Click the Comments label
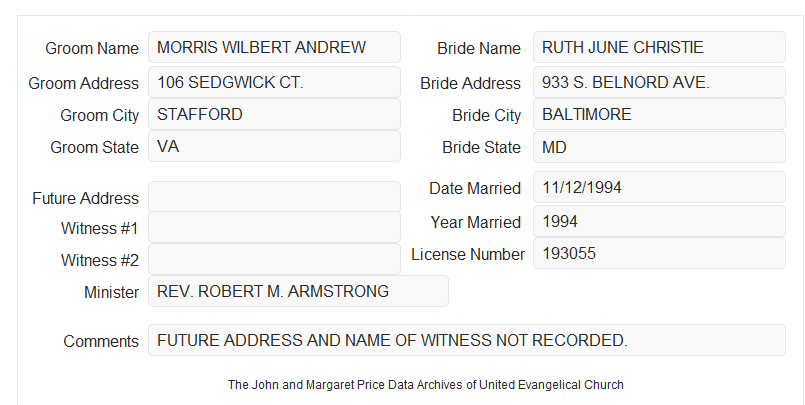Viewport: 805px width, 405px height. pos(101,341)
